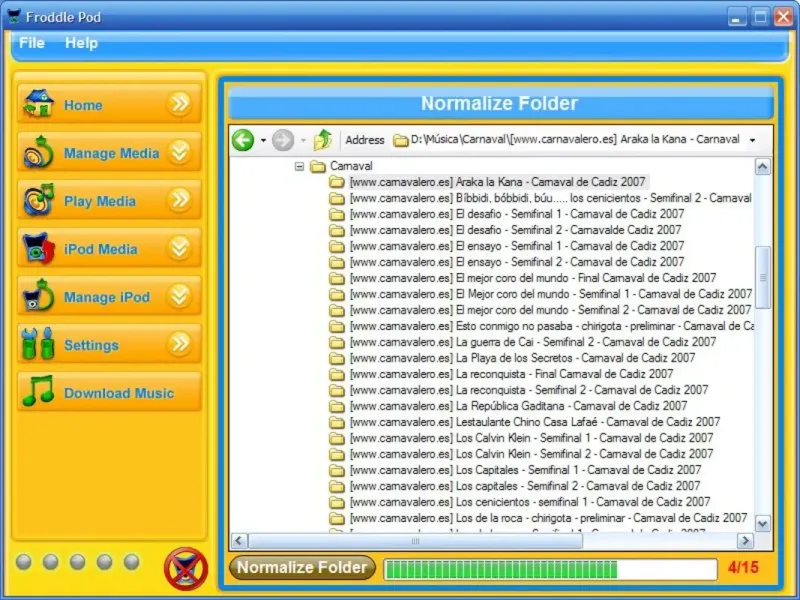Click the Settings tools icon

pyautogui.click(x=38, y=344)
